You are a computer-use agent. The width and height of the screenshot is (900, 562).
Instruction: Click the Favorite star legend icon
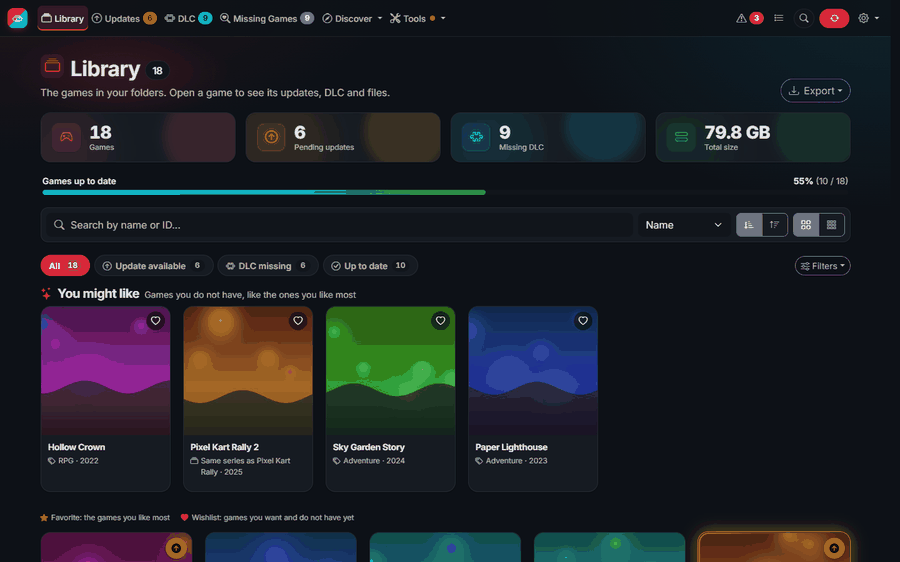coord(44,518)
